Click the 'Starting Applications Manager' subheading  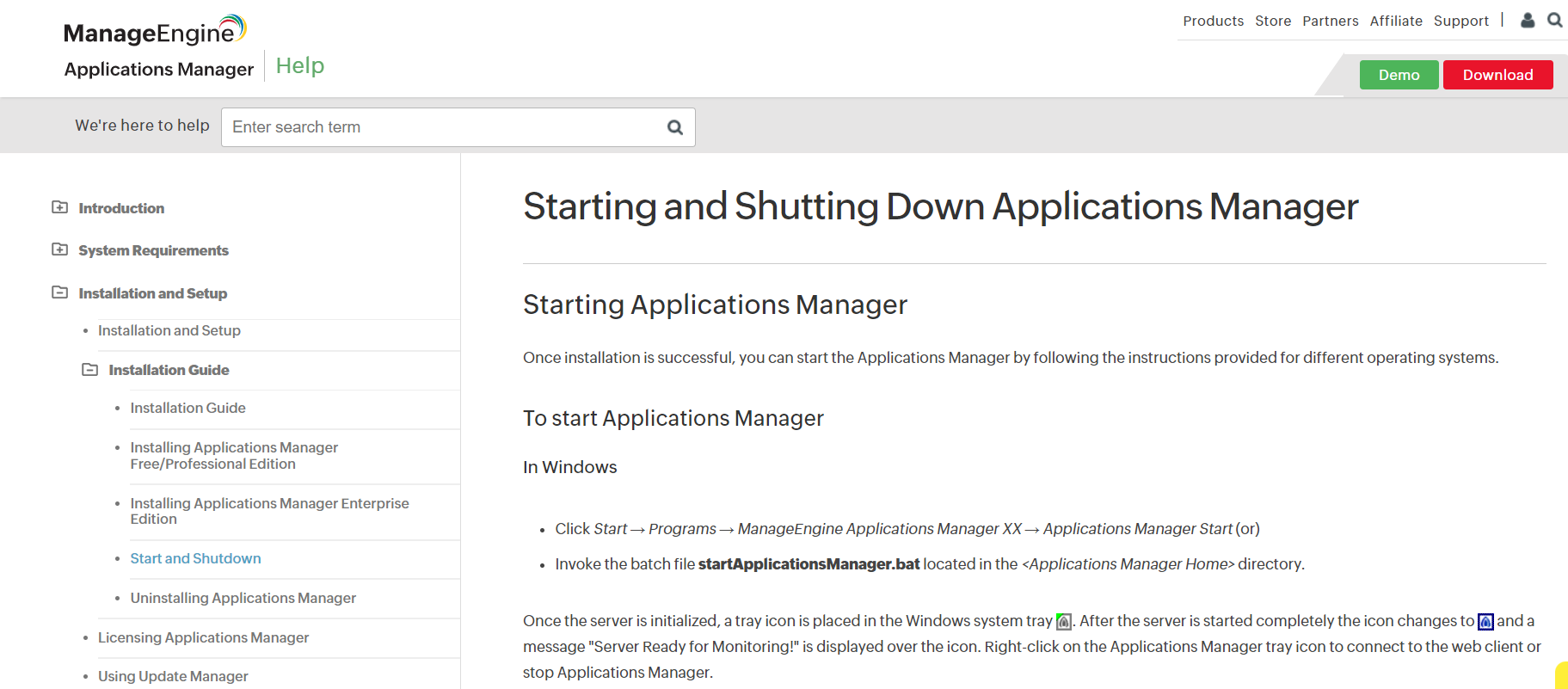716,305
